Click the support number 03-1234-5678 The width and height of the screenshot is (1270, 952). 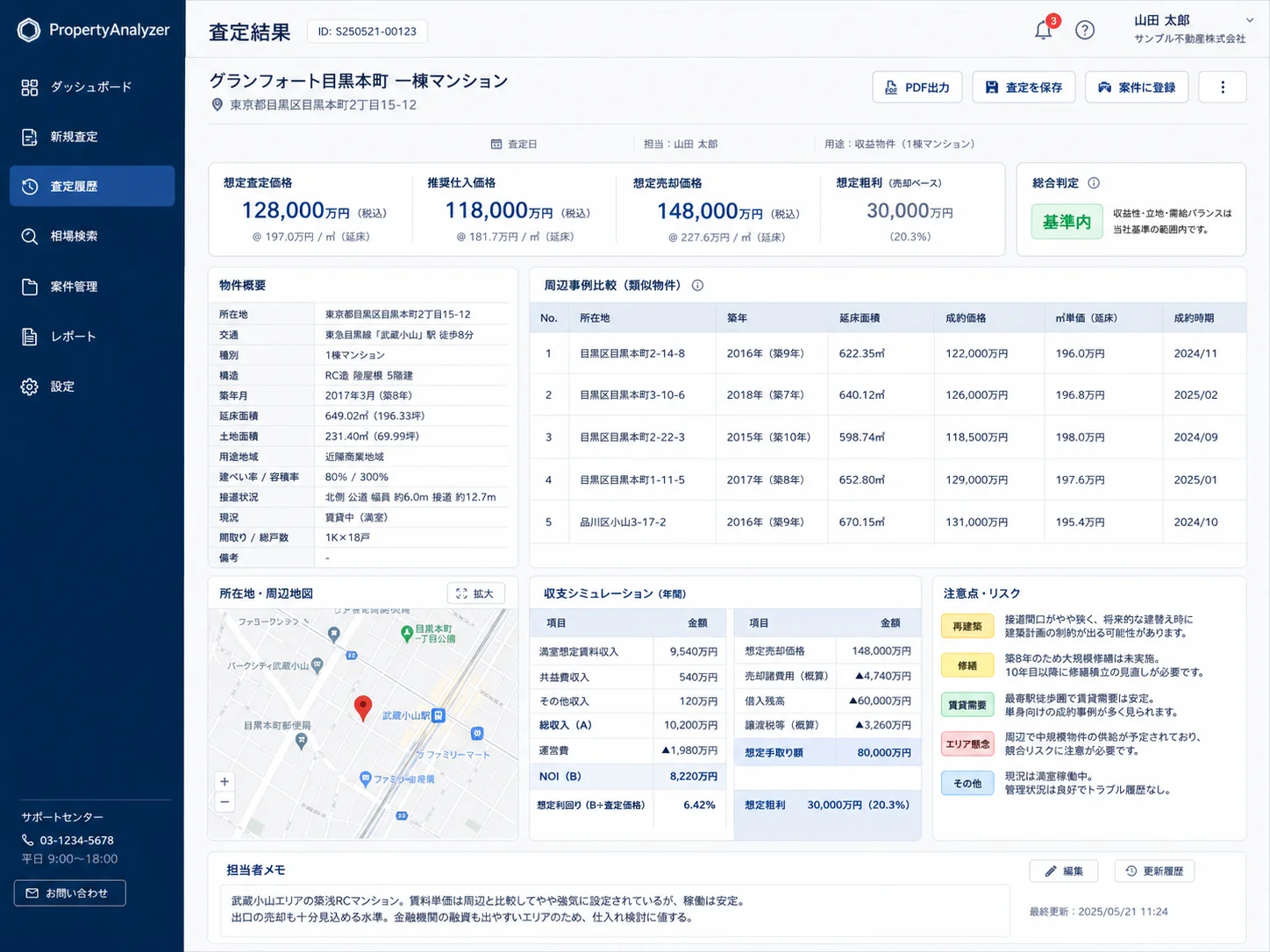coord(77,840)
